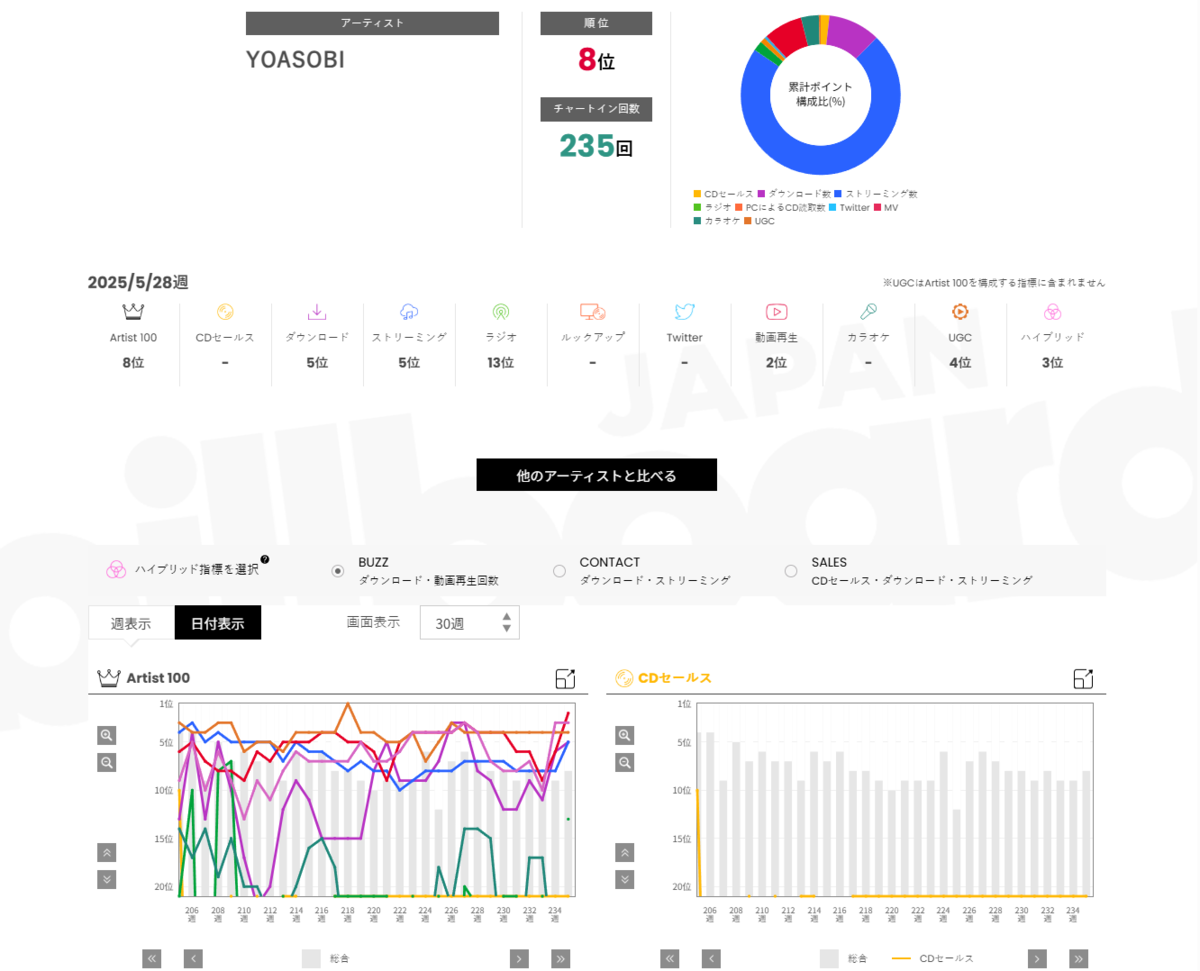Viewport: 1200px width, 971px height.
Task: Click MV legend swatch under donut
Action: 878,208
